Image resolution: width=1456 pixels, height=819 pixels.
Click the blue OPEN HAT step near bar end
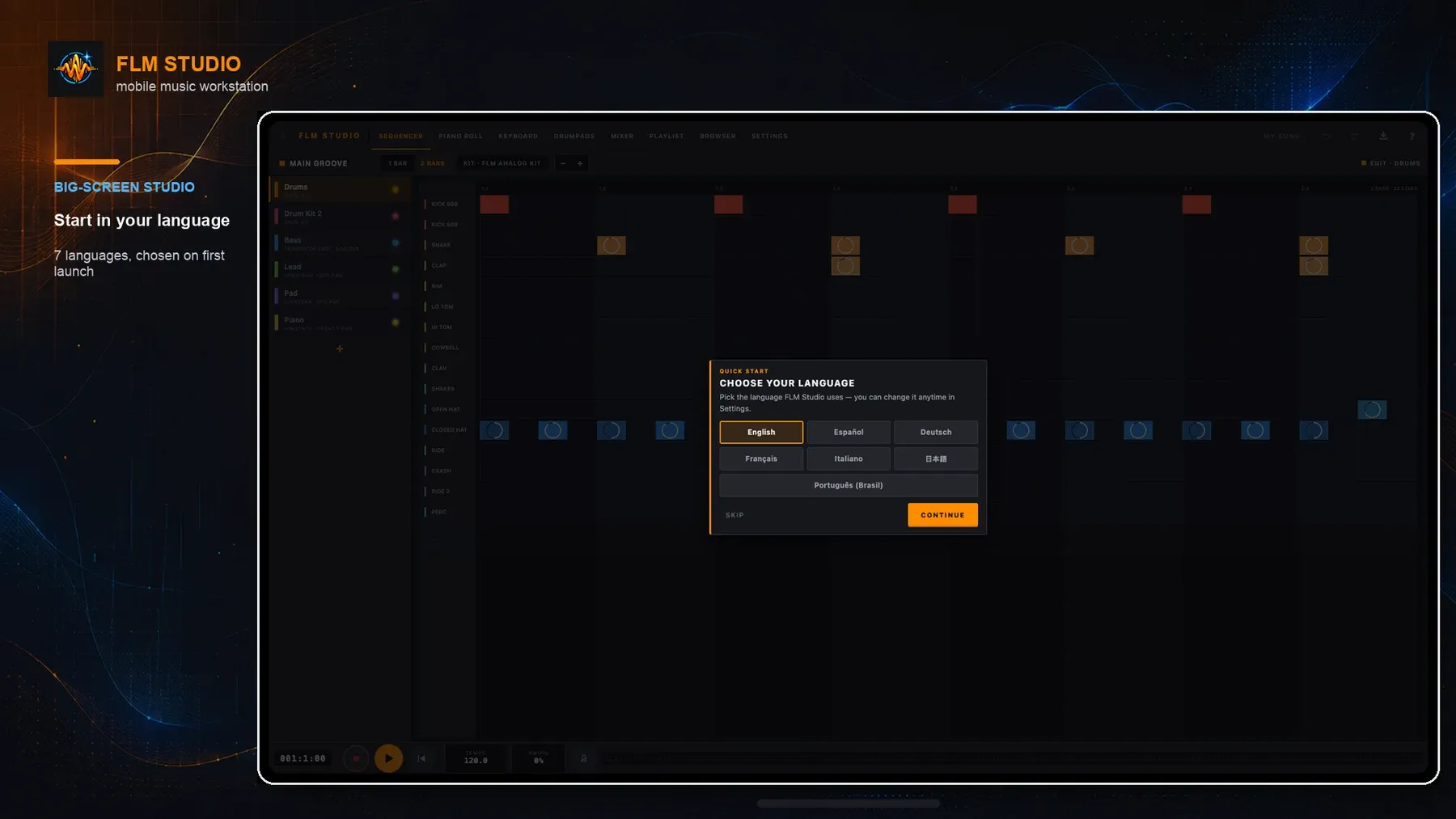[x=1372, y=410]
